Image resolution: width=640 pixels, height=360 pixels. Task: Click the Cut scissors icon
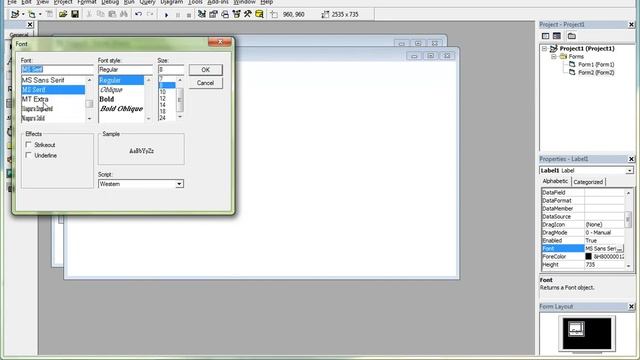[x=89, y=14]
